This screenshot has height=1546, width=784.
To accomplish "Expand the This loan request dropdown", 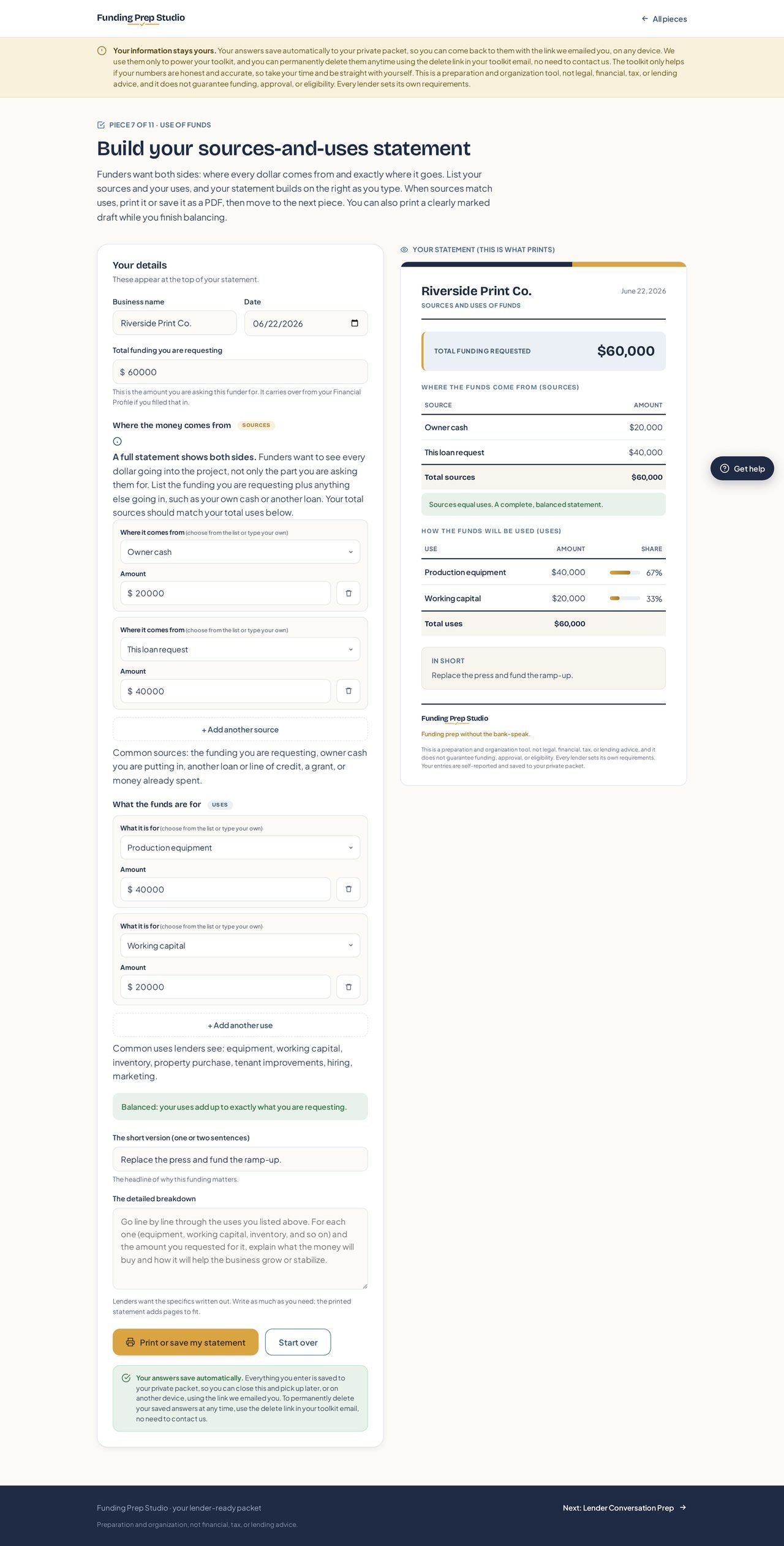I will (240, 649).
